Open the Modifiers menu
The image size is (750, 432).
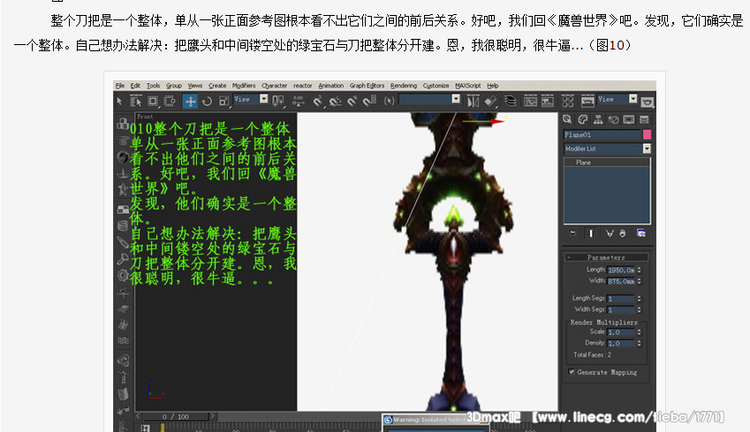[x=244, y=86]
